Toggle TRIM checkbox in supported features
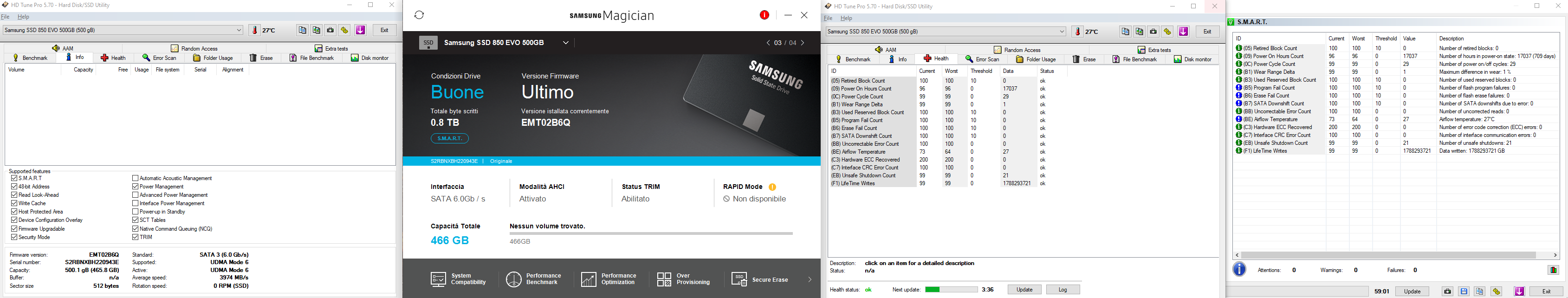Image resolution: width=1568 pixels, height=298 pixels. (x=135, y=237)
